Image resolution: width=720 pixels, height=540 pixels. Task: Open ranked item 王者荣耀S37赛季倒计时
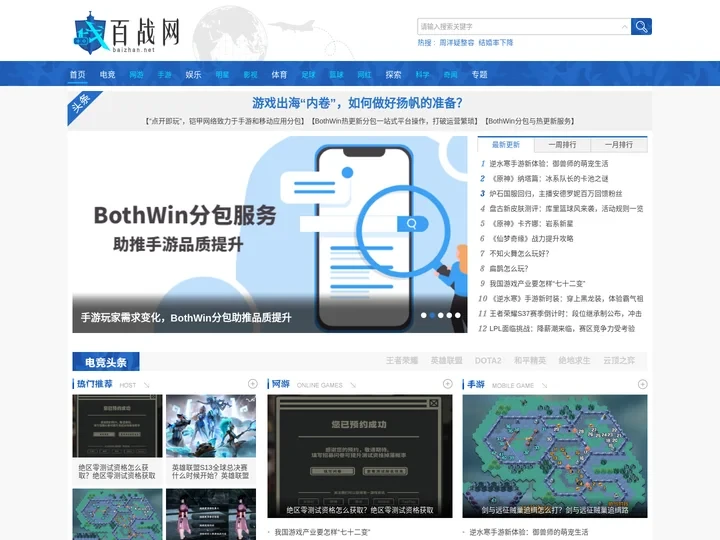pyautogui.click(x=566, y=314)
